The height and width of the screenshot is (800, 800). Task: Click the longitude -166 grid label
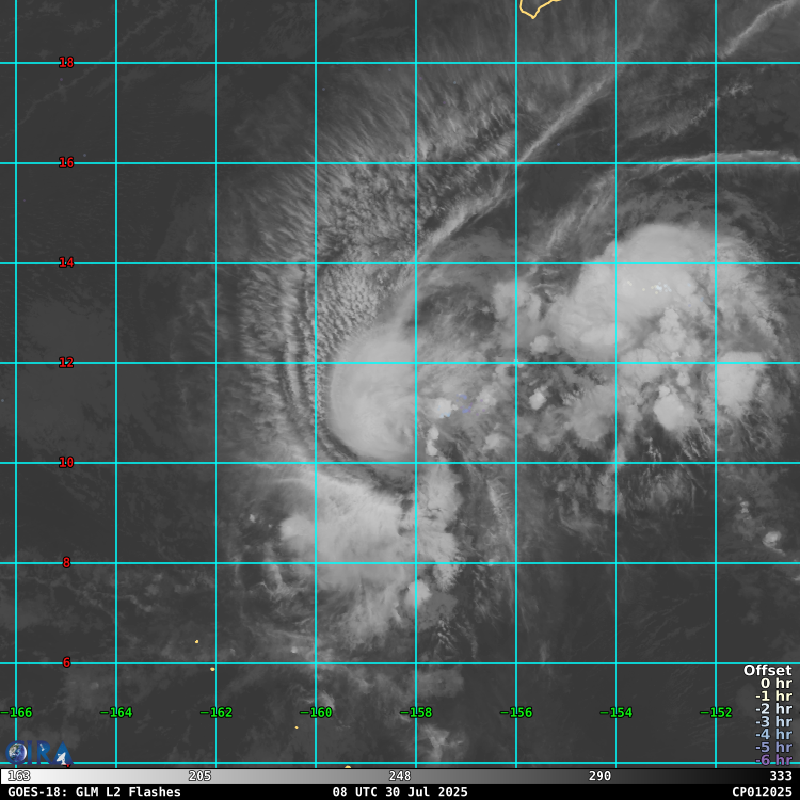(x=16, y=713)
